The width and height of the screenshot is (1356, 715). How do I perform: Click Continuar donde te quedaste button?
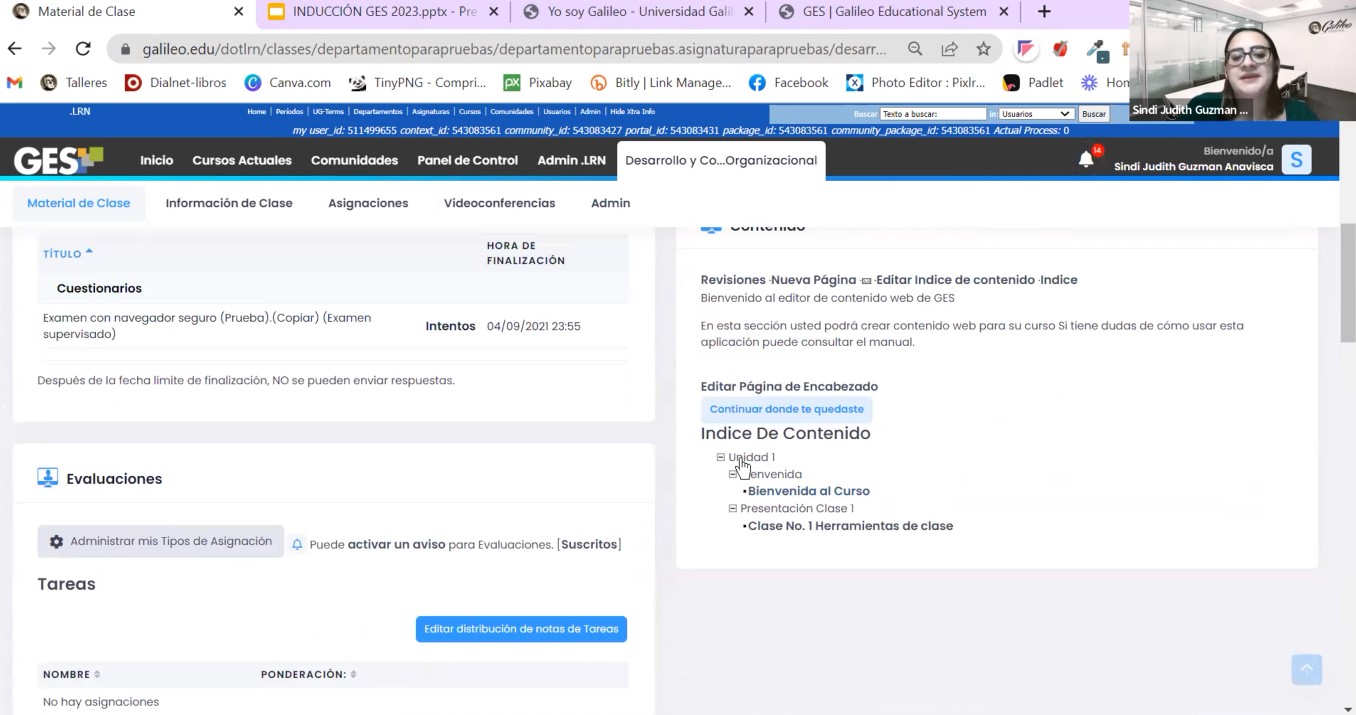[x=786, y=409]
